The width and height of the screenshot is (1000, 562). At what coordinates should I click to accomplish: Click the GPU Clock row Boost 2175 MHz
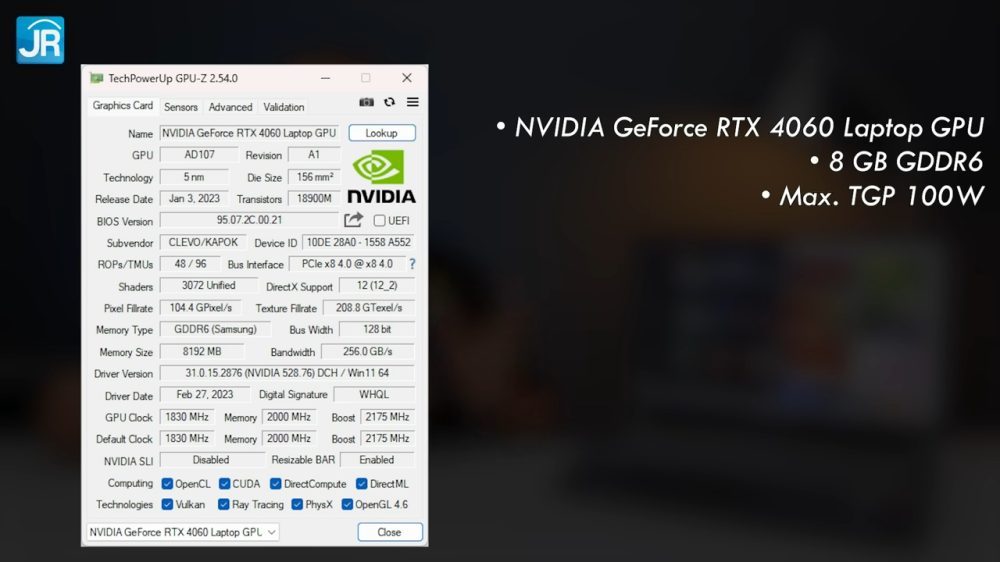point(387,417)
